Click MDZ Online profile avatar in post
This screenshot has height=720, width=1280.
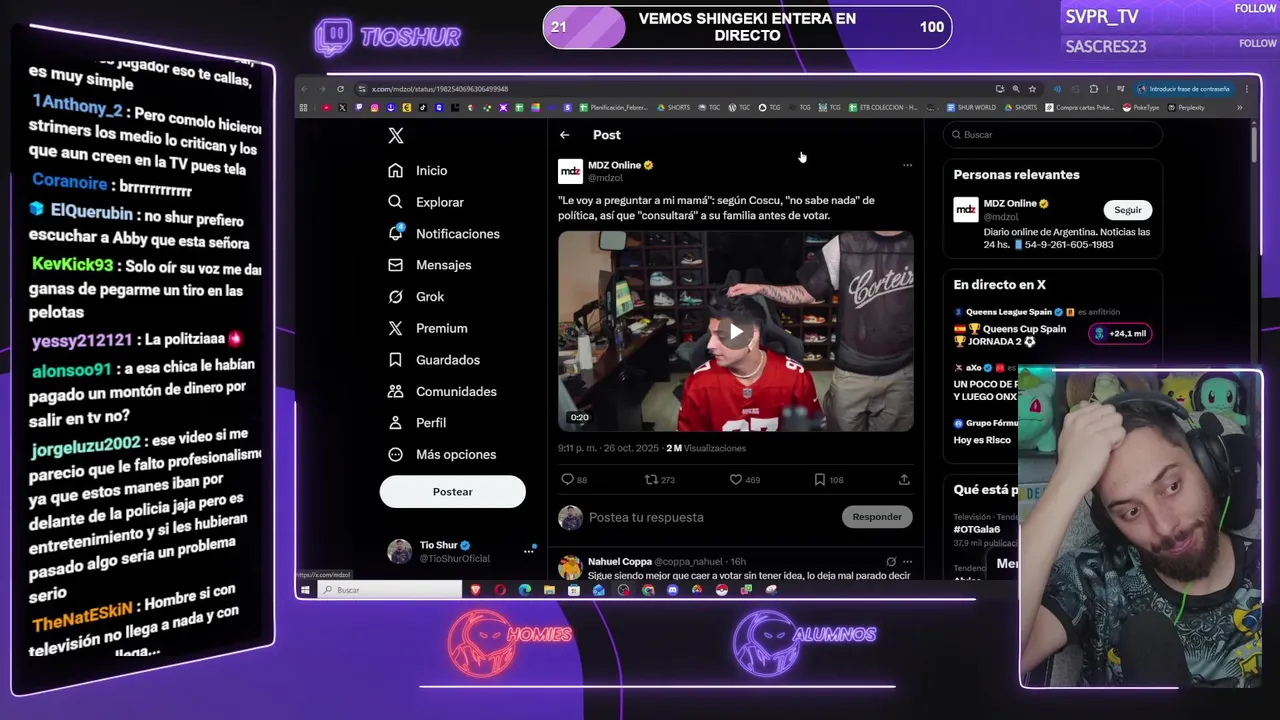point(570,171)
